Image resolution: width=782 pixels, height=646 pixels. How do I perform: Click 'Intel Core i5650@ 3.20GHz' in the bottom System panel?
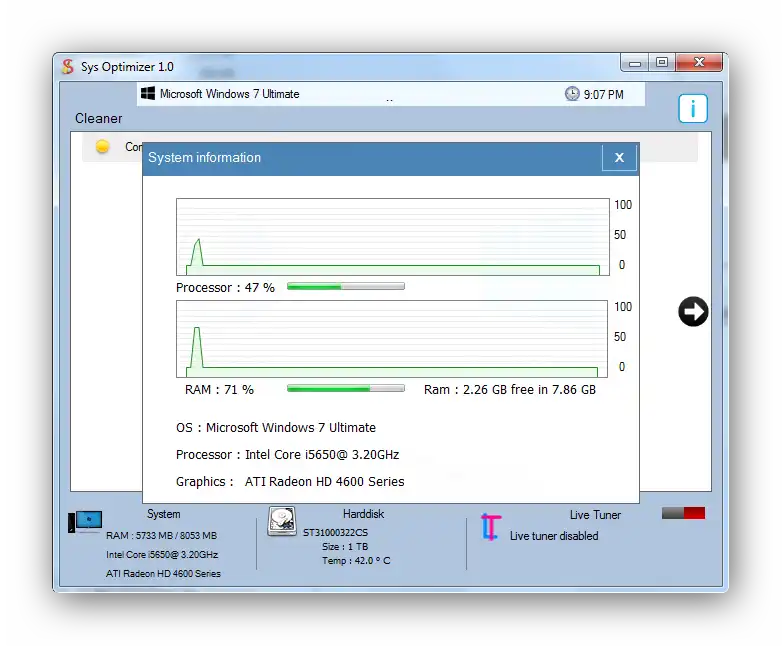[162, 554]
